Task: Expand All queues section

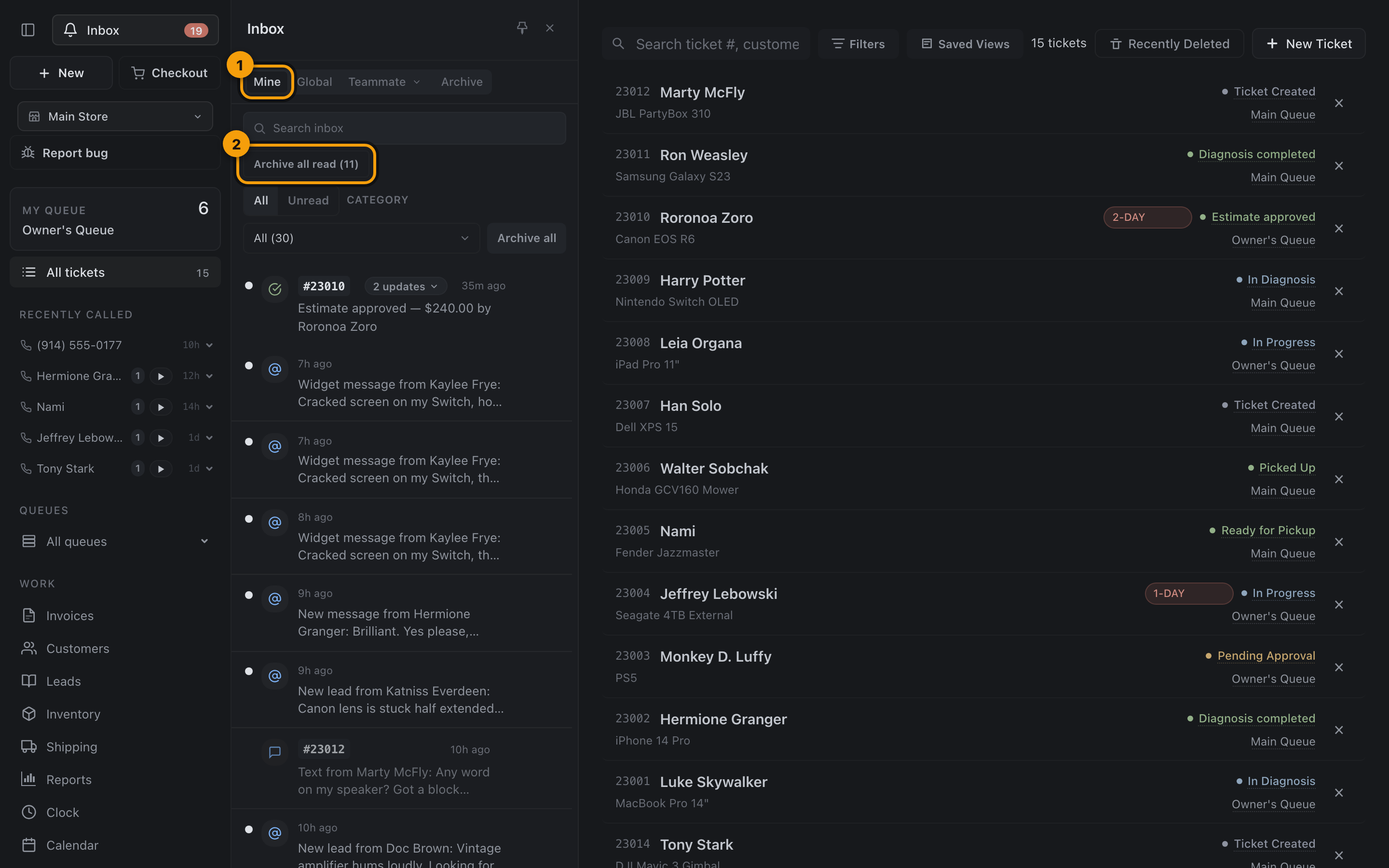Action: coord(115,542)
